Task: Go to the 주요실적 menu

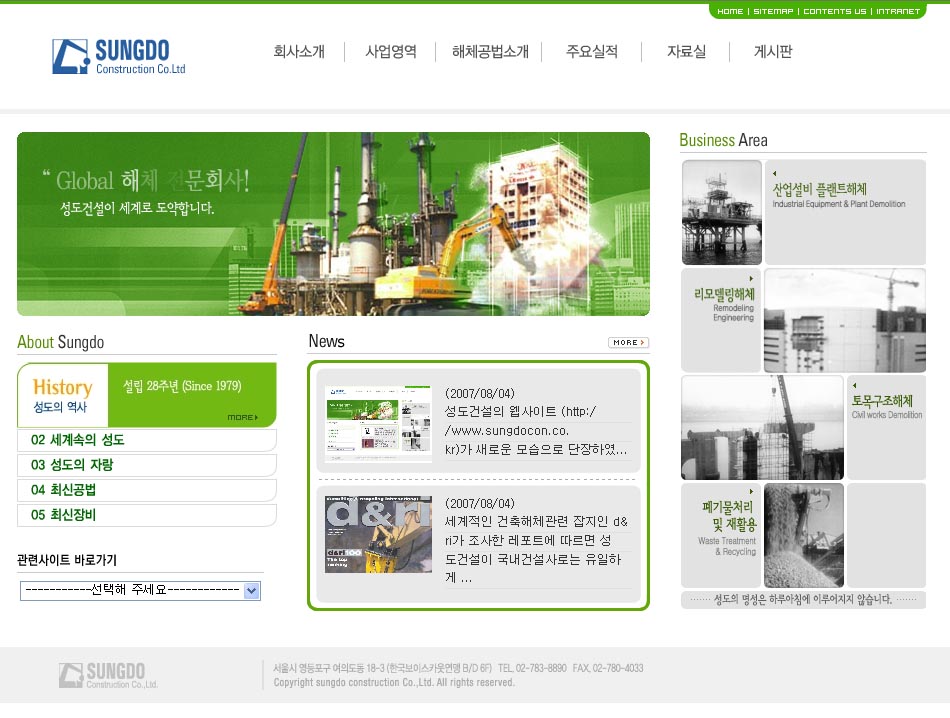Action: [x=592, y=52]
